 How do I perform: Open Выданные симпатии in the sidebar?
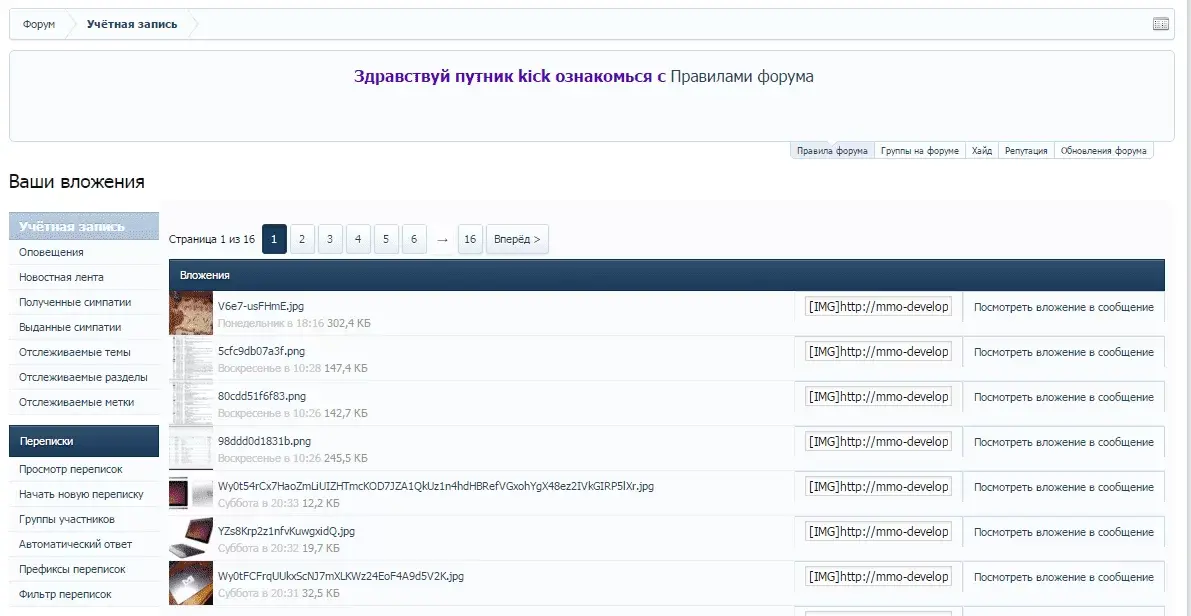click(x=84, y=327)
